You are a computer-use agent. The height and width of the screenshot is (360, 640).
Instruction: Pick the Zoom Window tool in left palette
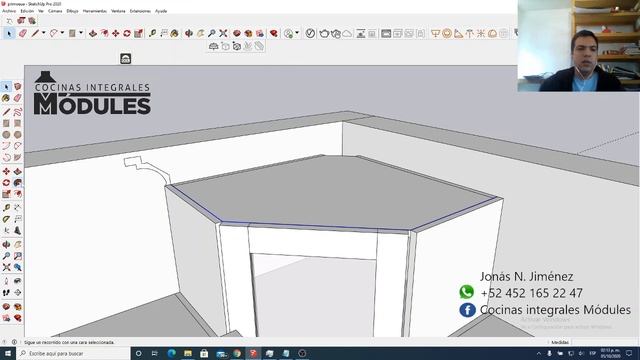click(x=18, y=256)
